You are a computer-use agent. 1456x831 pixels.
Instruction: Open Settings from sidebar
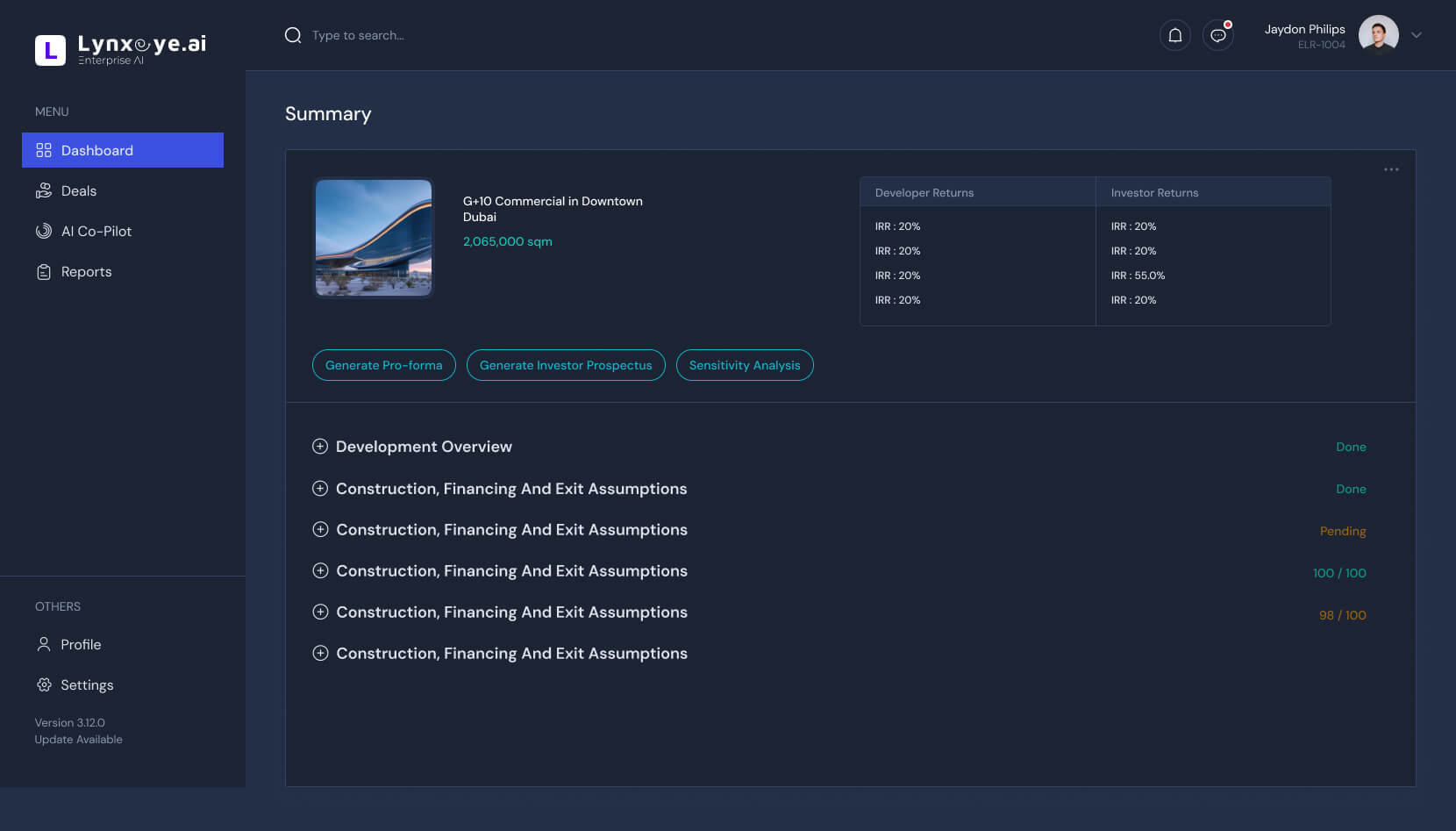87,685
